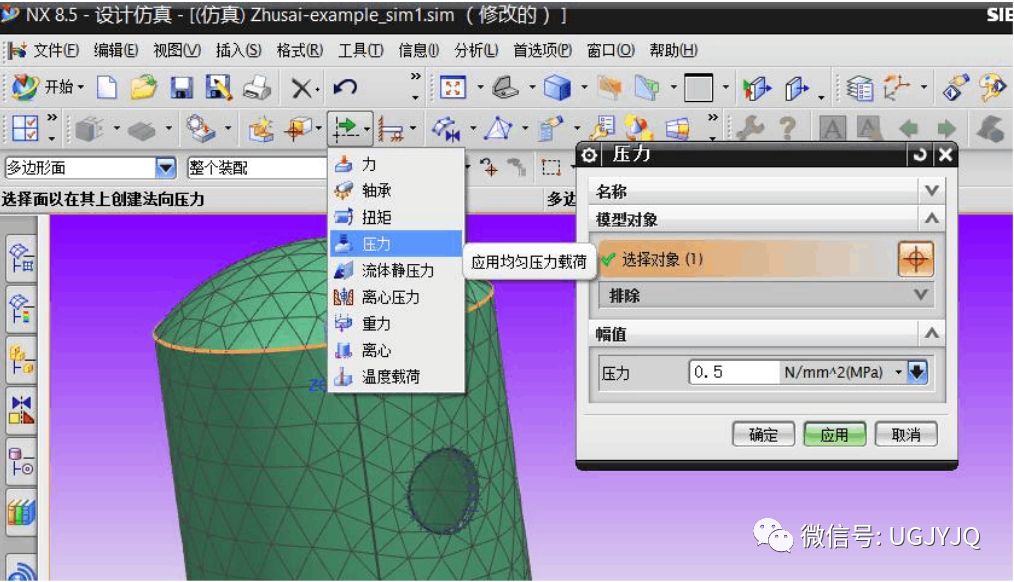Click the 取消 button

[906, 435]
